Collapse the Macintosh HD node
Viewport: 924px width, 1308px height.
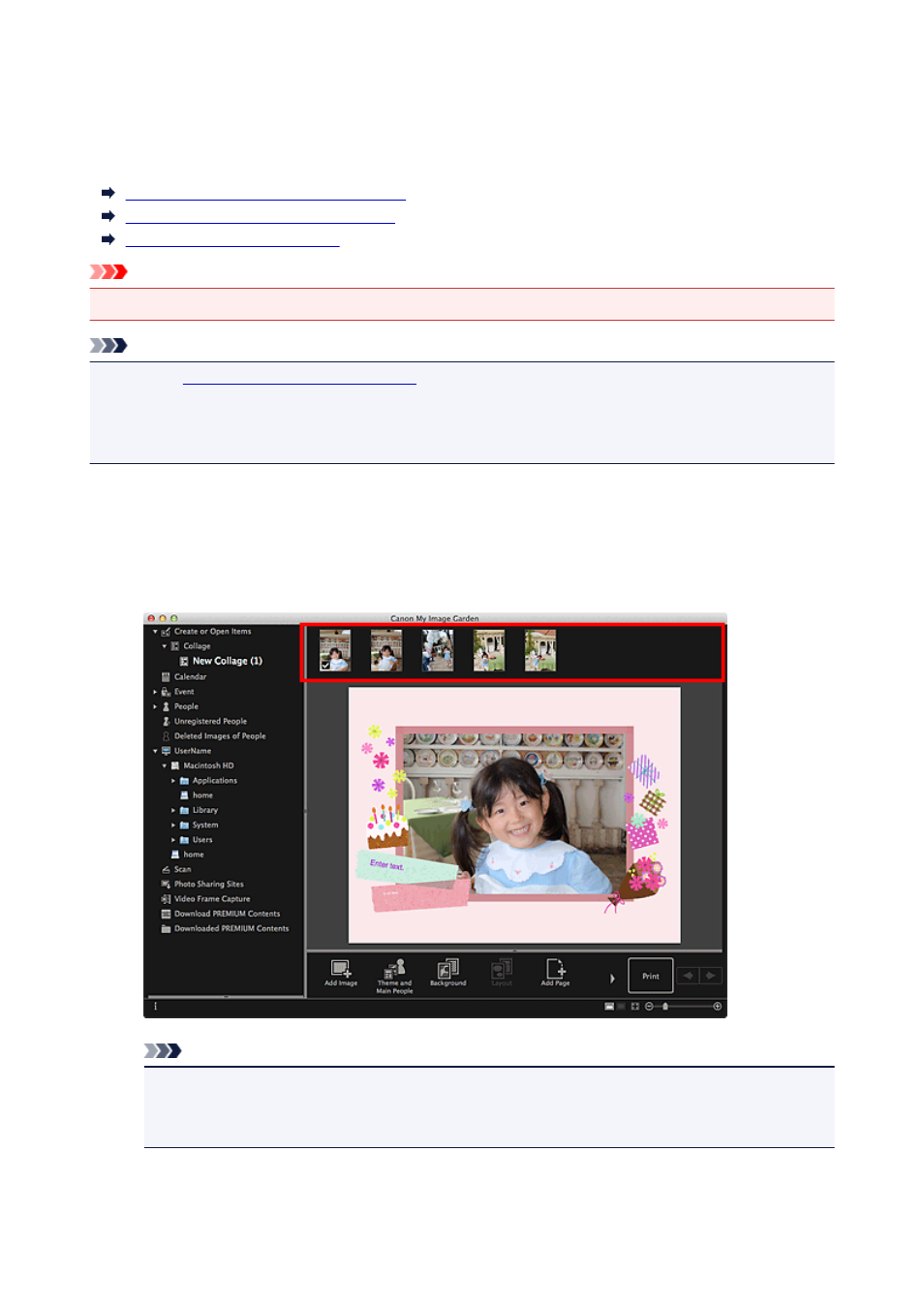pos(164,765)
